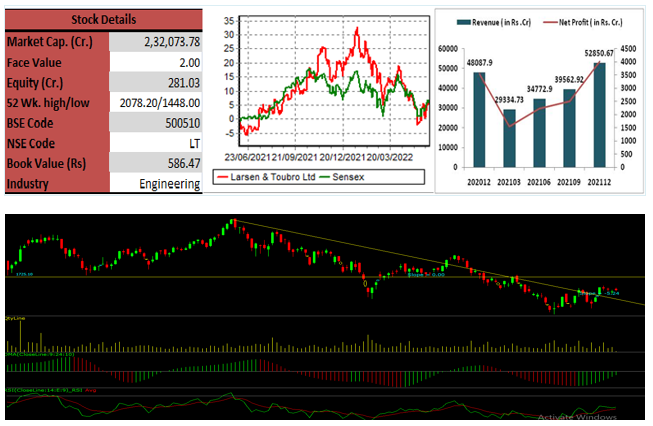
Task: Click the 202012 revenue bar
Action: tap(479, 120)
